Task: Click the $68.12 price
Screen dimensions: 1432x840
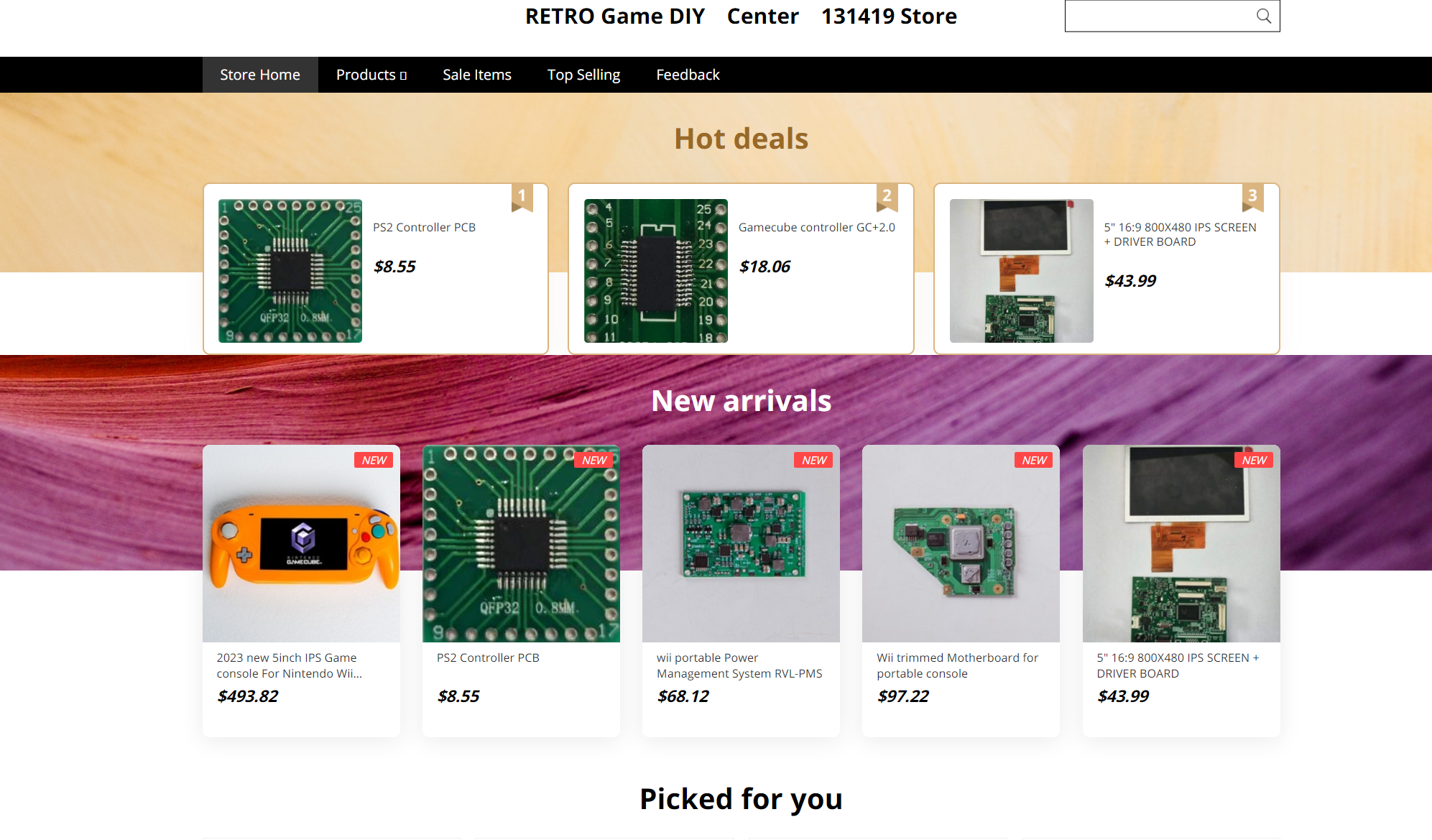Action: click(683, 696)
